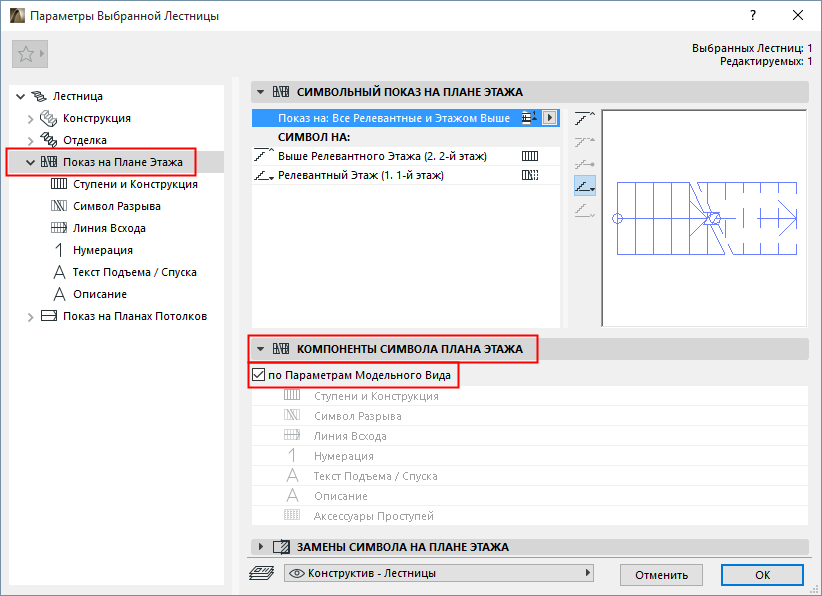Click symbol type icon for Выше Релевантного Этажа
822x596 pixels.
(x=530, y=156)
